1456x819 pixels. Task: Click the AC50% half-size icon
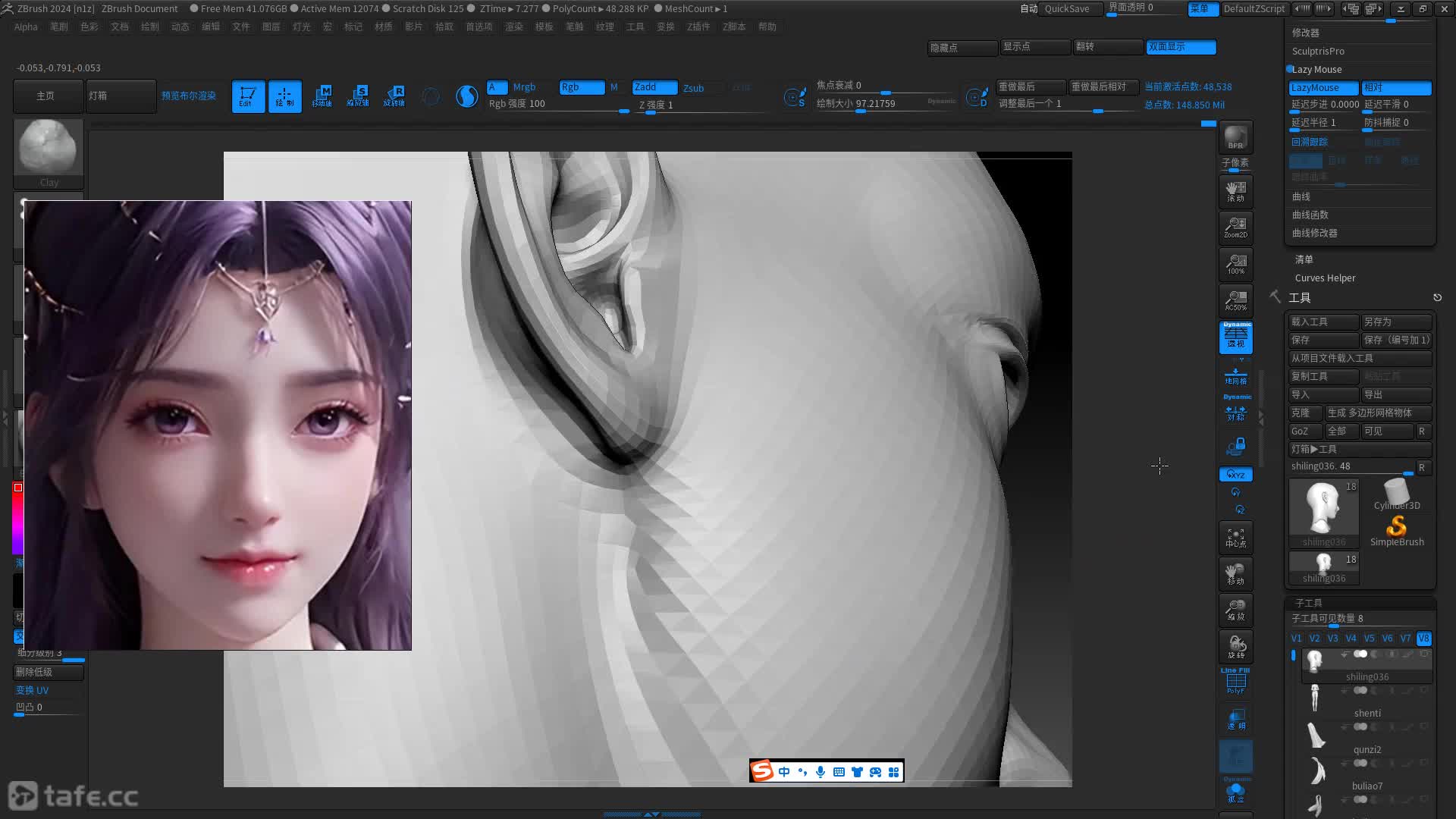tap(1235, 300)
